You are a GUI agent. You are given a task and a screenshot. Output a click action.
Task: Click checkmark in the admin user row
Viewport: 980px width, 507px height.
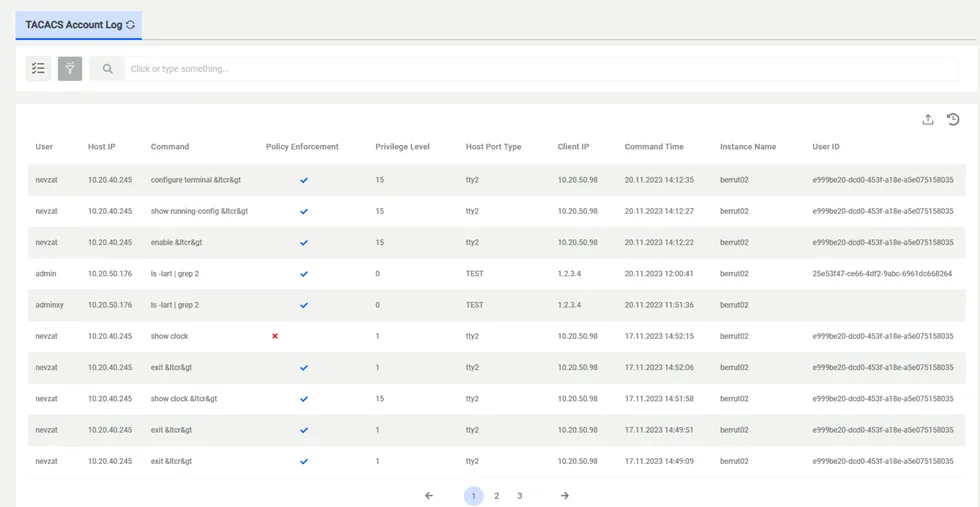click(x=304, y=274)
